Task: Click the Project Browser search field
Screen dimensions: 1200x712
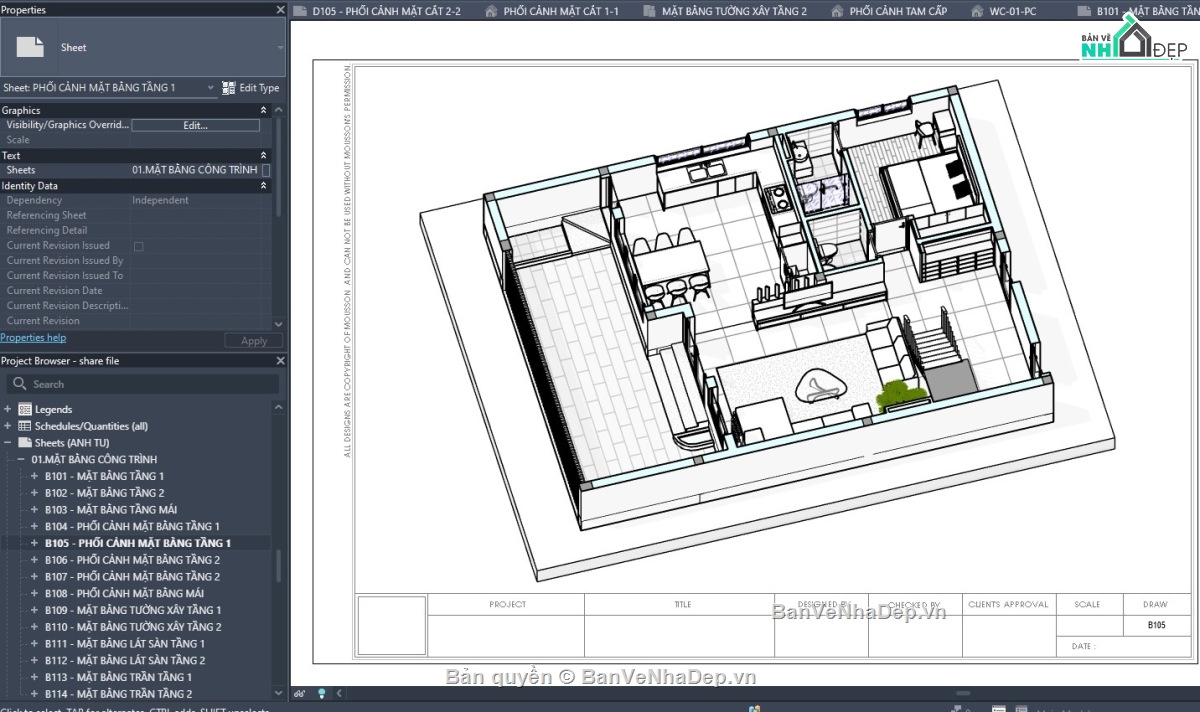Action: point(142,384)
